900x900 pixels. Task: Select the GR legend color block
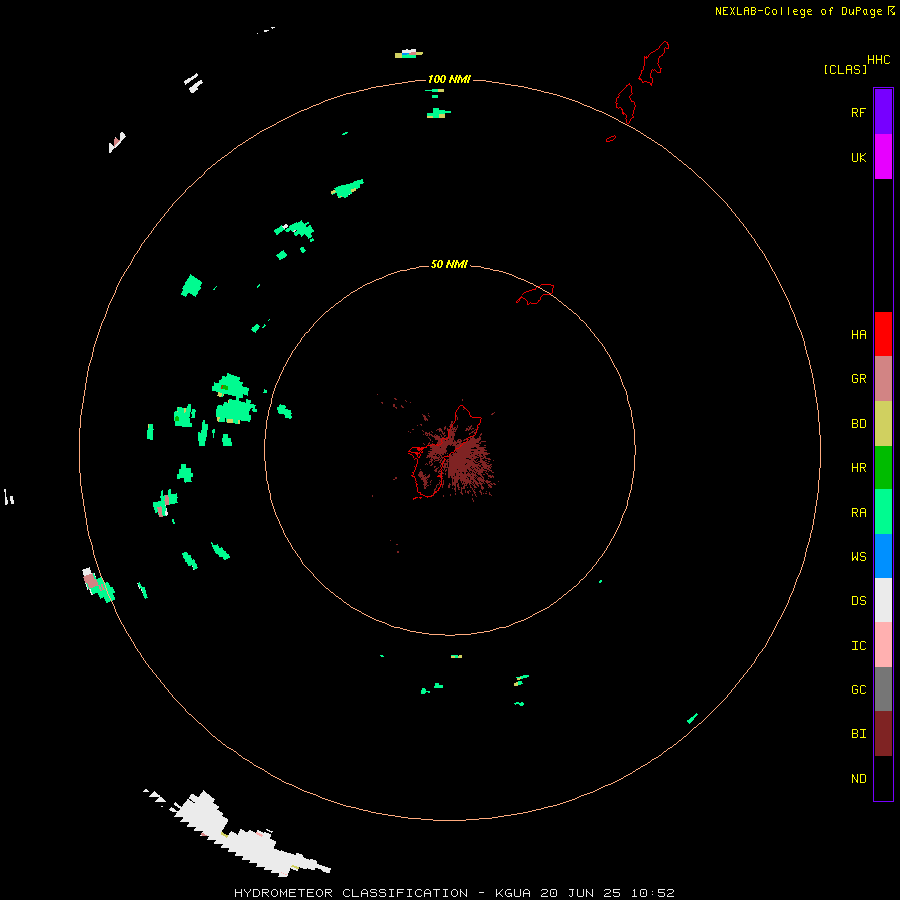coord(883,379)
